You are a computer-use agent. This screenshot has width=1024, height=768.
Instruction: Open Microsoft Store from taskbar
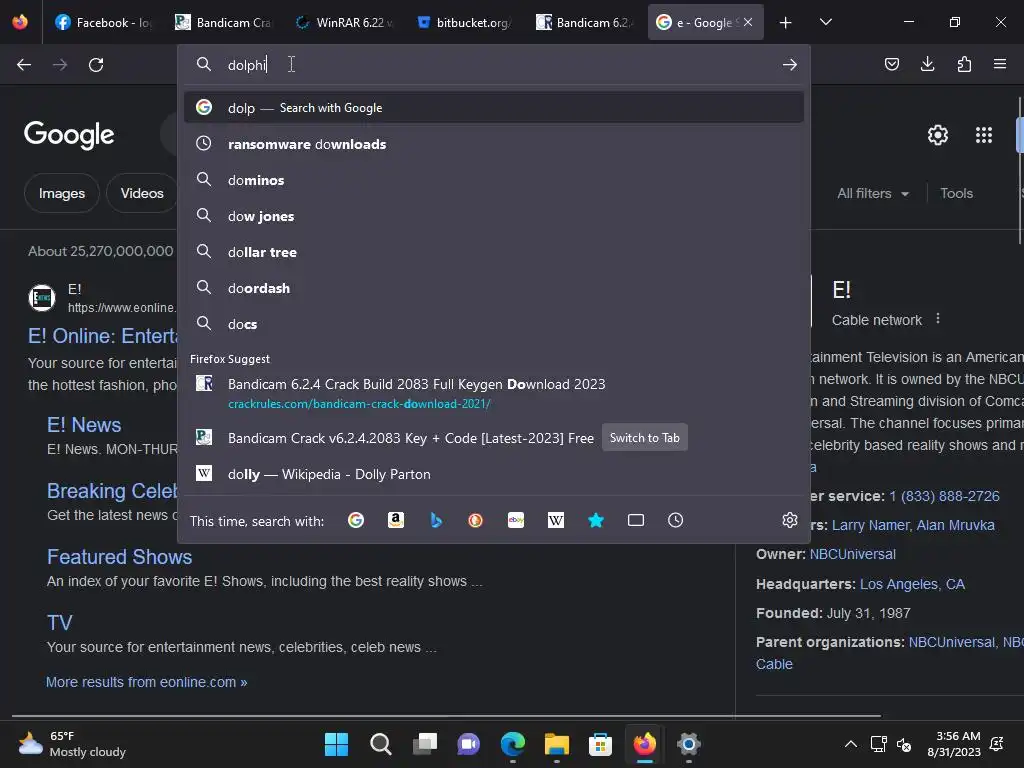(x=600, y=744)
